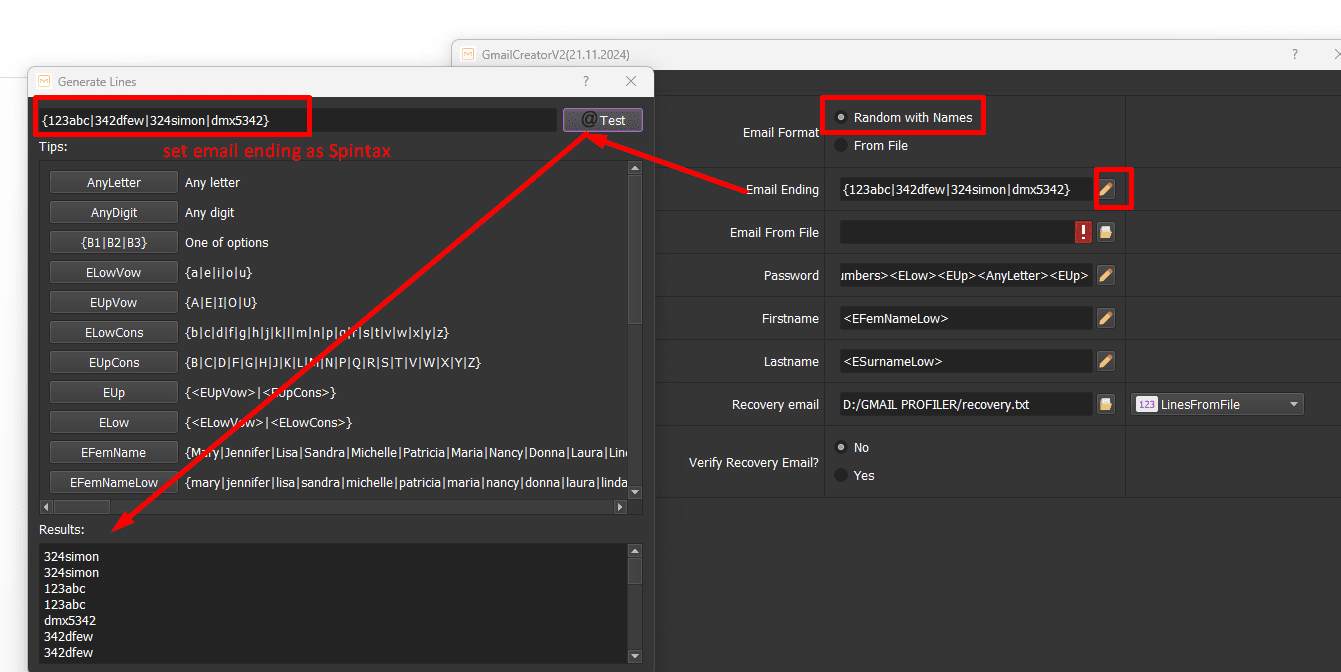Viewport: 1341px width, 672px height.
Task: Insert the ELowVow macro
Action: 114,273
